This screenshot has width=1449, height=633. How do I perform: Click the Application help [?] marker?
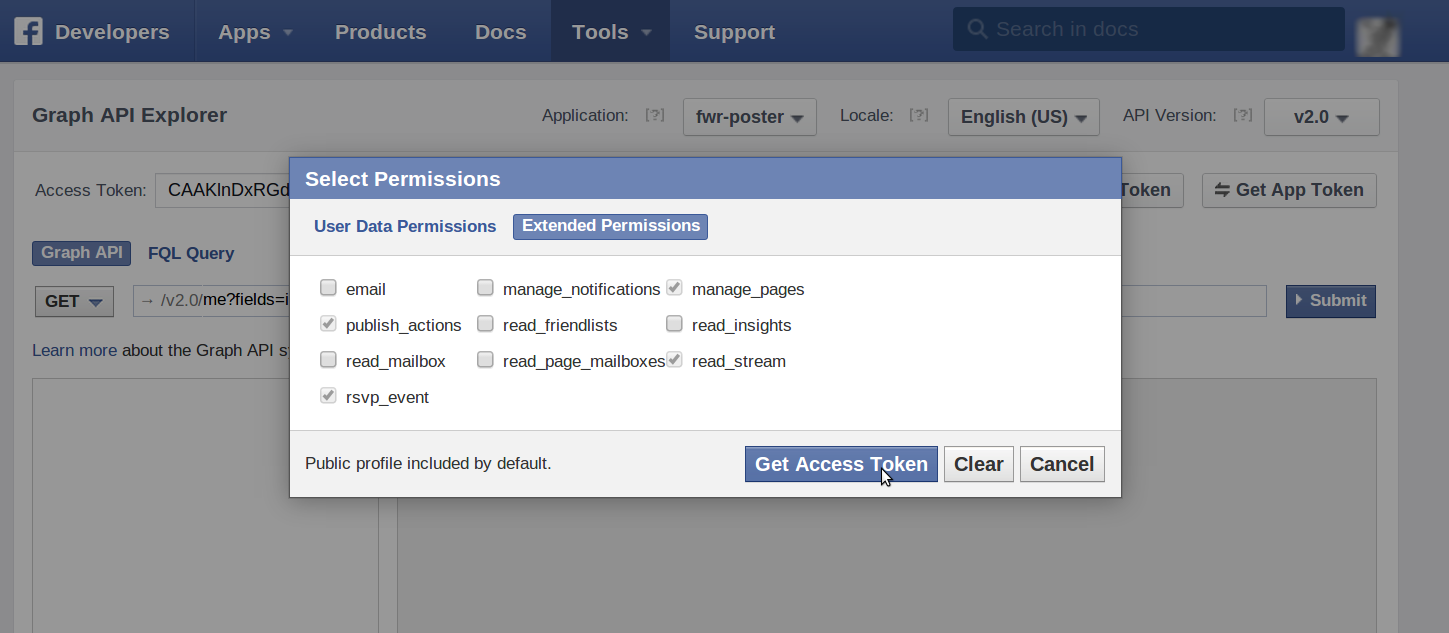[x=655, y=116]
